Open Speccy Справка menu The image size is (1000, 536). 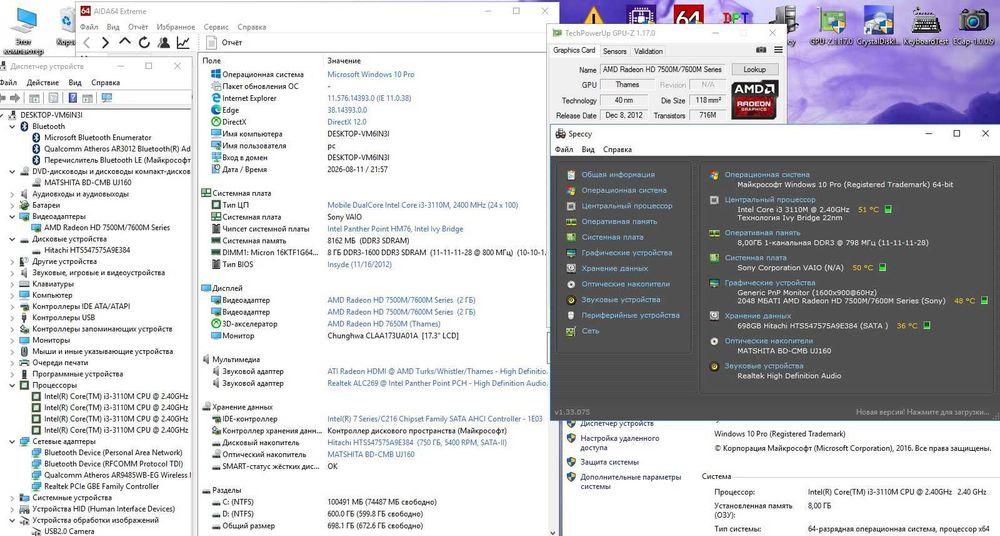pos(617,149)
